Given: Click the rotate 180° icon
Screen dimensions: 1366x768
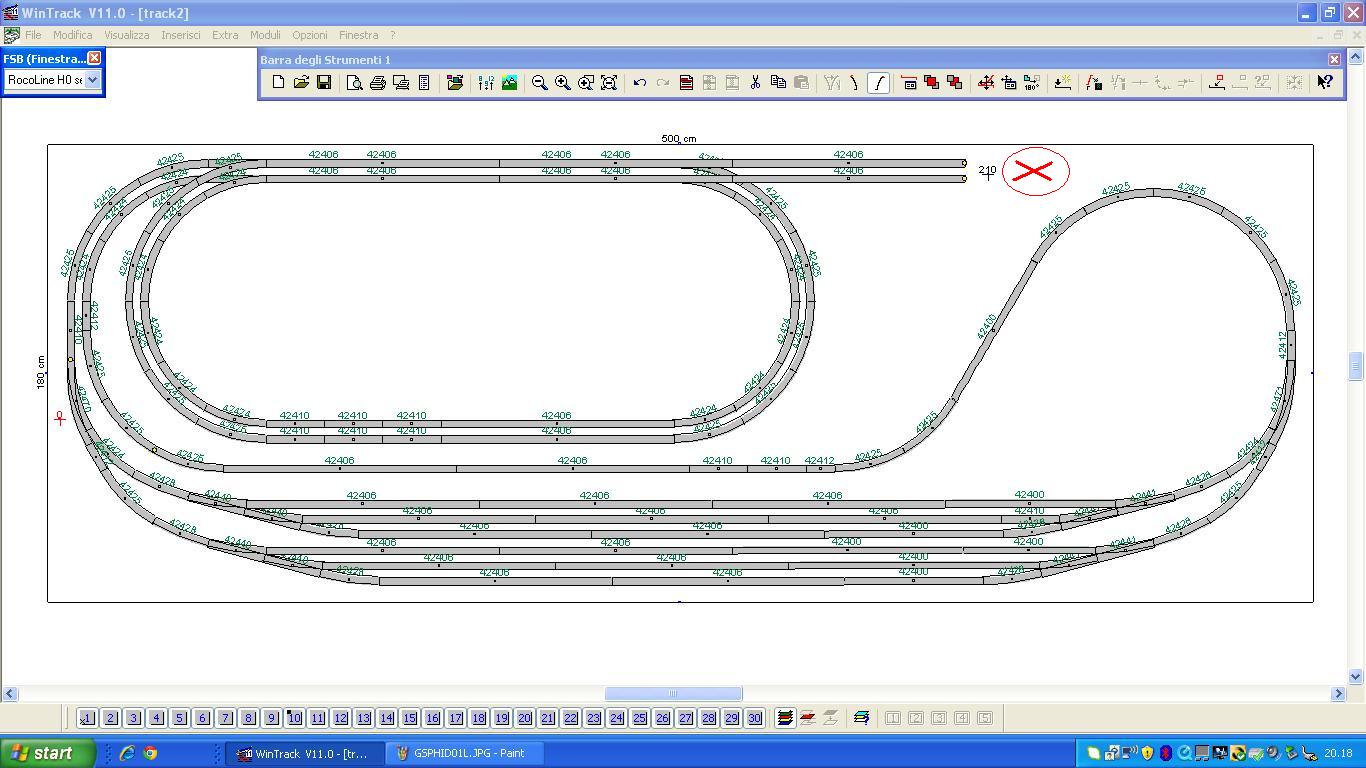Looking at the screenshot, I should pyautogui.click(x=1032, y=83).
